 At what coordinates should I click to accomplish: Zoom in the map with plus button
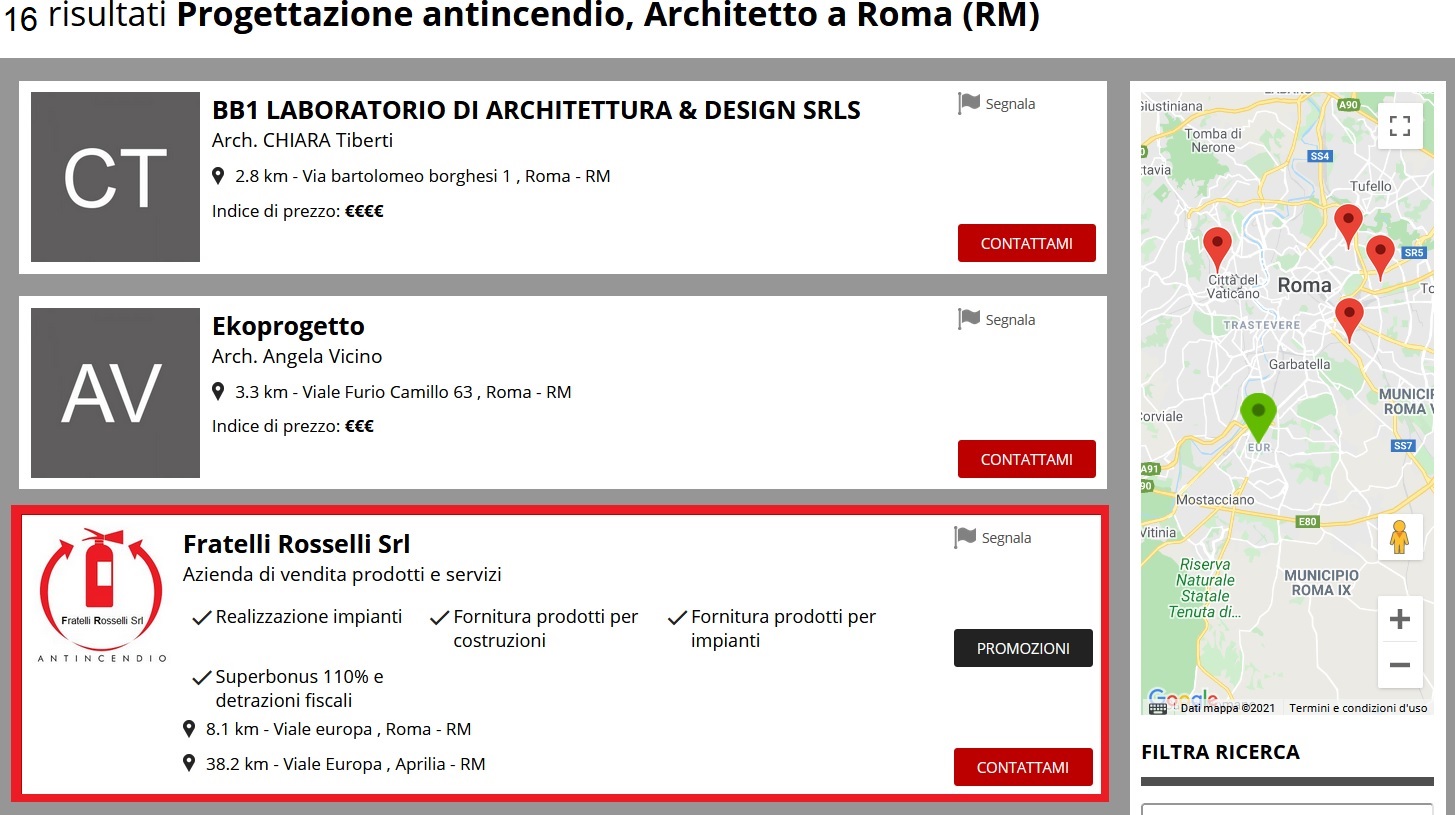[x=1399, y=619]
